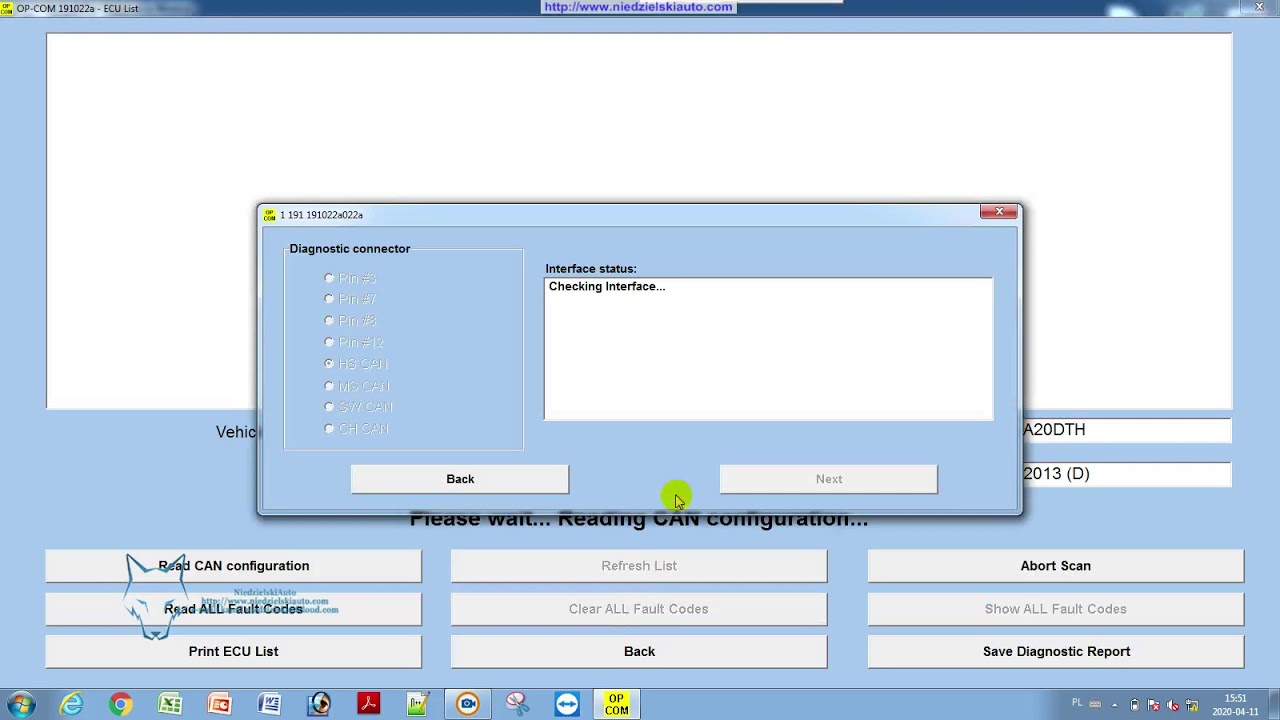Switch to the camera recorder taskbar icon

tap(467, 704)
